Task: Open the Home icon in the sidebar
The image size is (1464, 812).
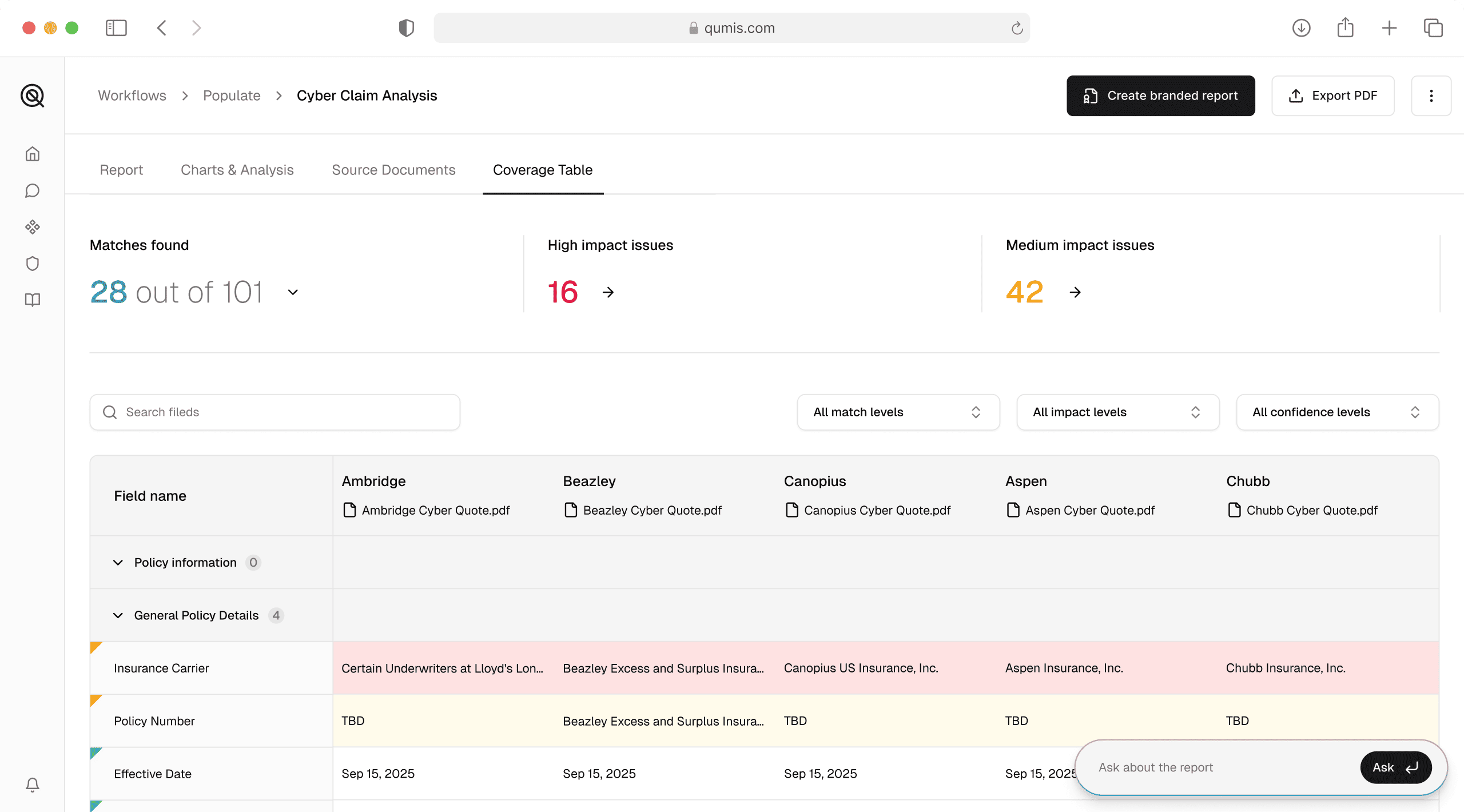Action: 33,153
